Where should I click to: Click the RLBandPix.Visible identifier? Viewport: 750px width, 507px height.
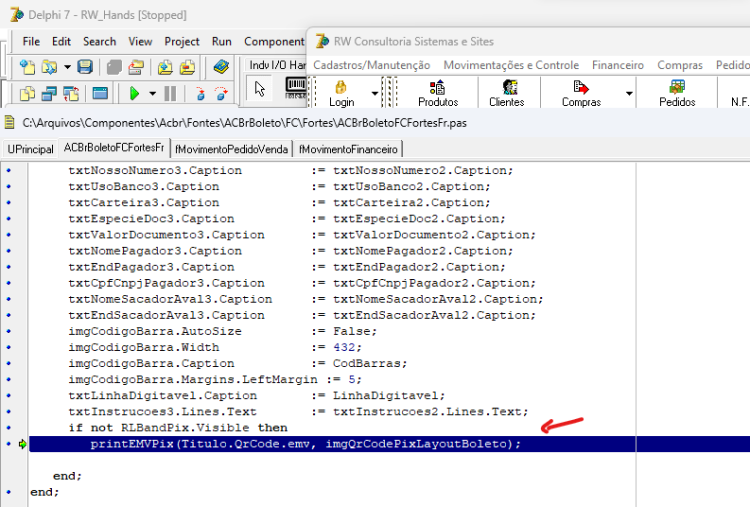(185, 428)
